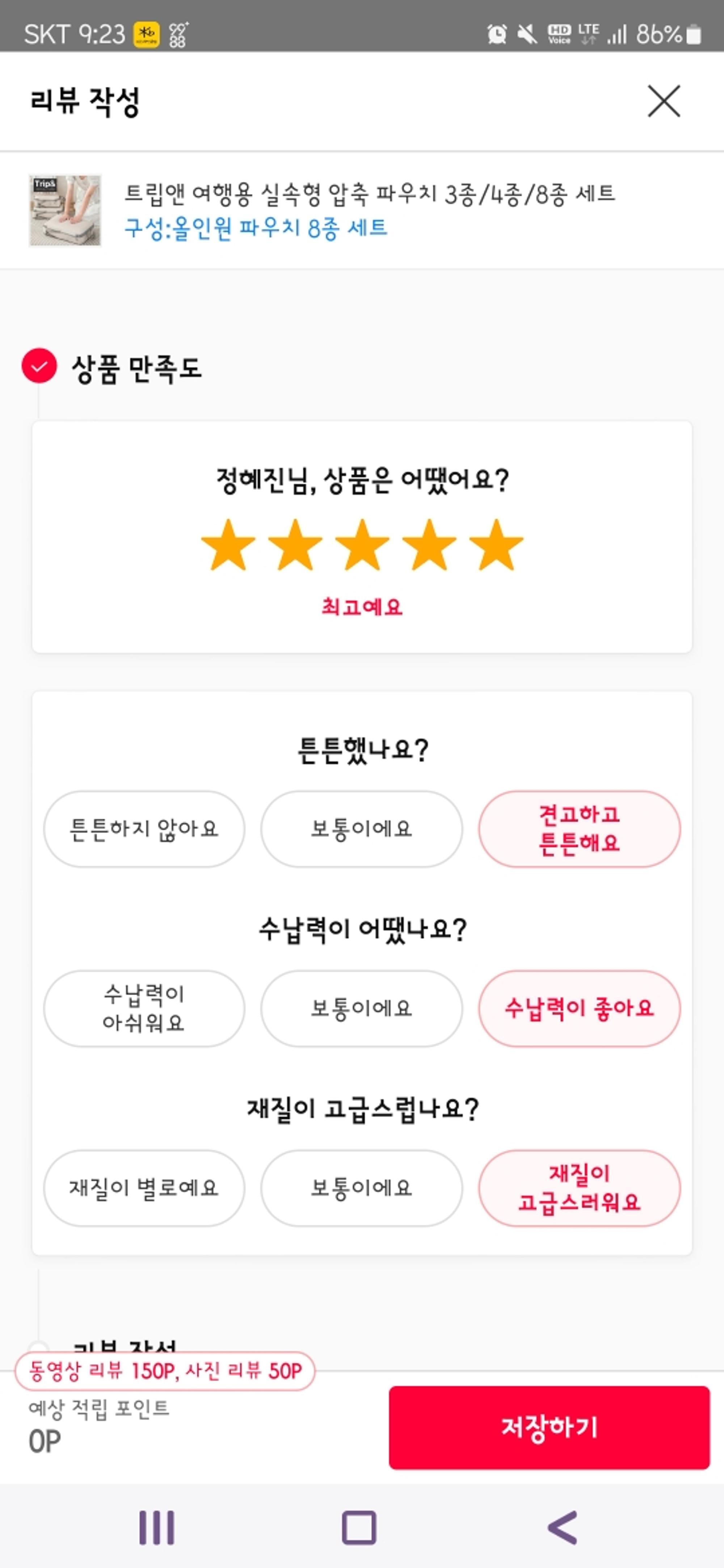Tap the third rating star
This screenshot has height=1568, width=724.
coord(362,545)
